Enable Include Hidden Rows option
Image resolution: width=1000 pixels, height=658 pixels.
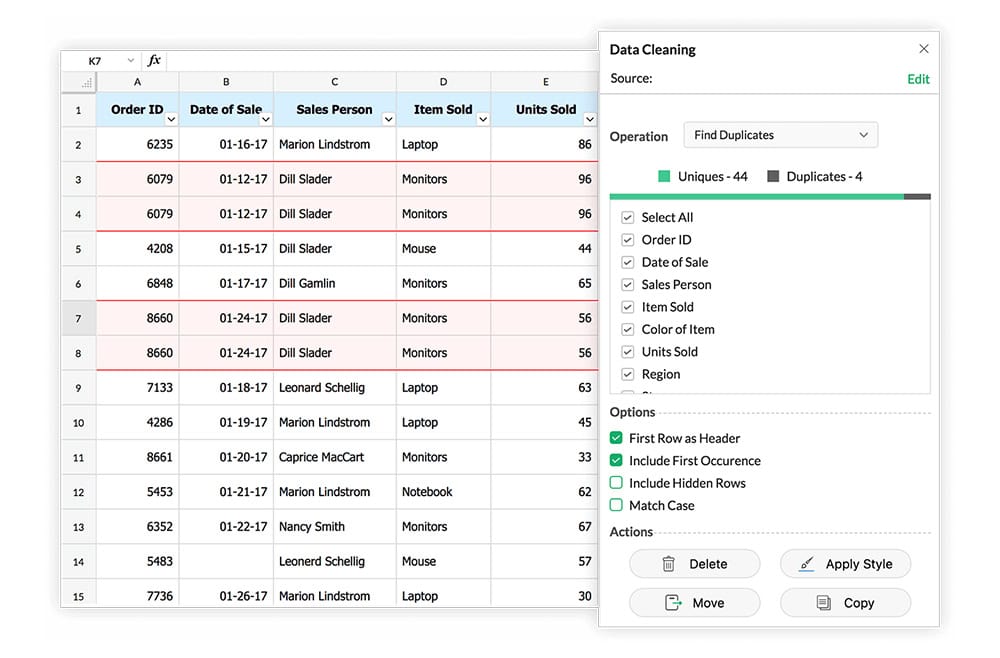point(616,483)
